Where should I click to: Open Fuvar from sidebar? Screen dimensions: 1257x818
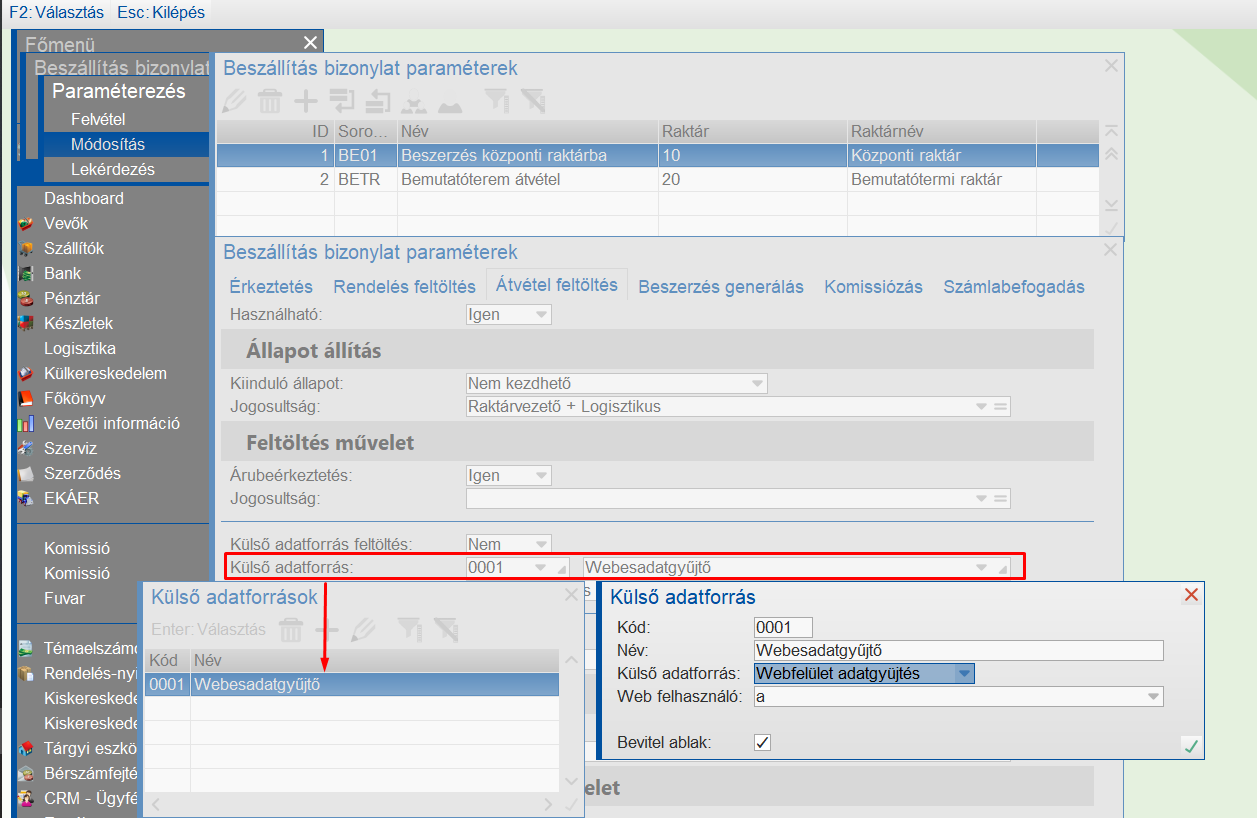[x=65, y=598]
